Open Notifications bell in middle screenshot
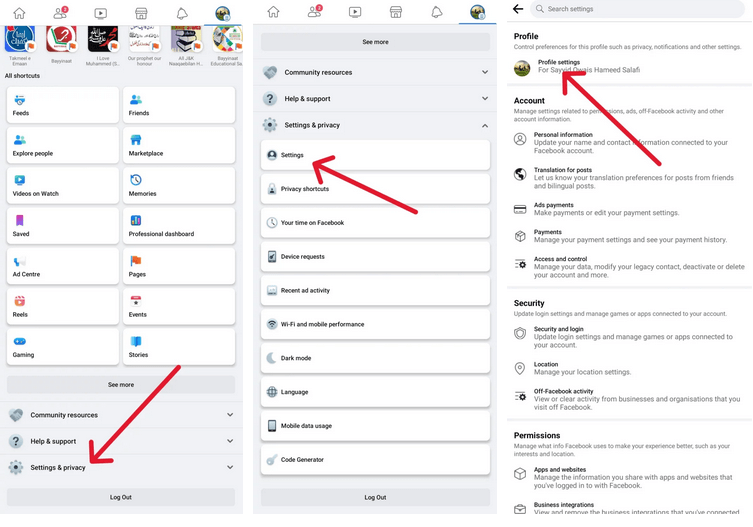Viewport: 753px width, 527px height. pos(437,12)
